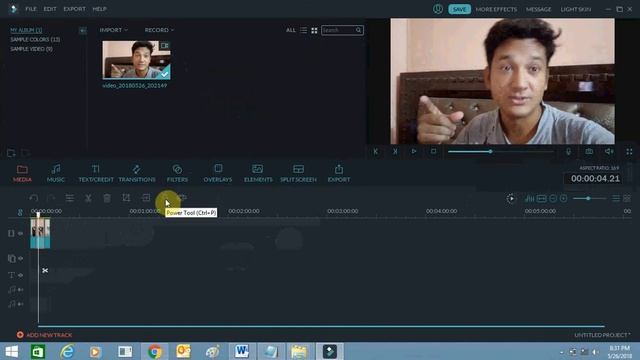Viewport: 640px width, 360px height.
Task: Play the preview video
Action: [414, 151]
